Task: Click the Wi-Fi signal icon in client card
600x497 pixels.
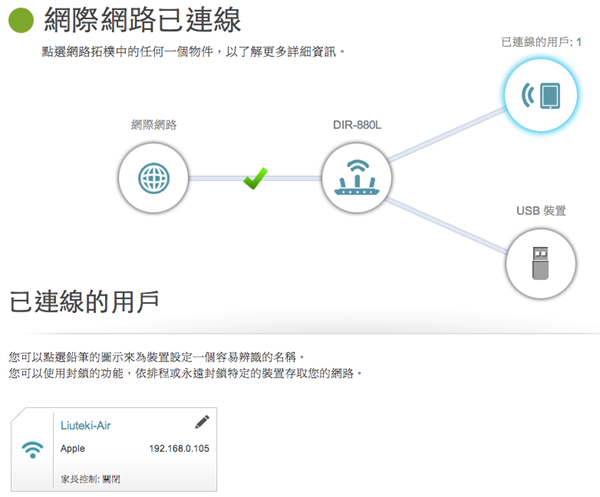Action: (32, 449)
